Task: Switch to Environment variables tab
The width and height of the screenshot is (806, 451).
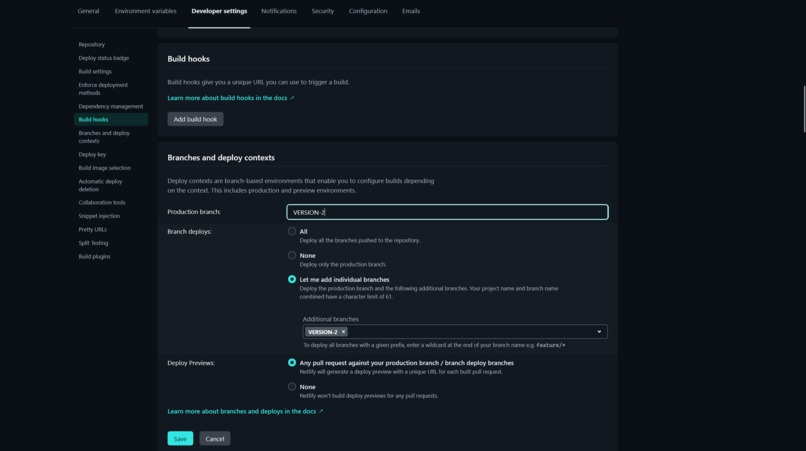Action: [145, 11]
